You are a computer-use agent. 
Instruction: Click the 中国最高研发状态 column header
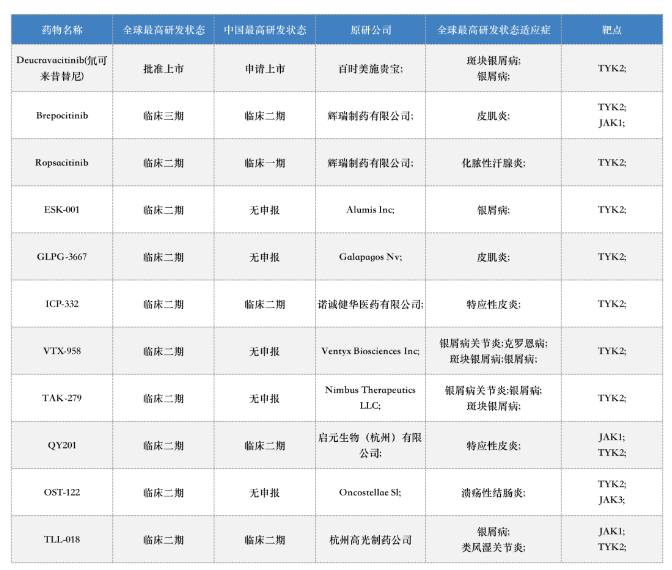click(265, 30)
